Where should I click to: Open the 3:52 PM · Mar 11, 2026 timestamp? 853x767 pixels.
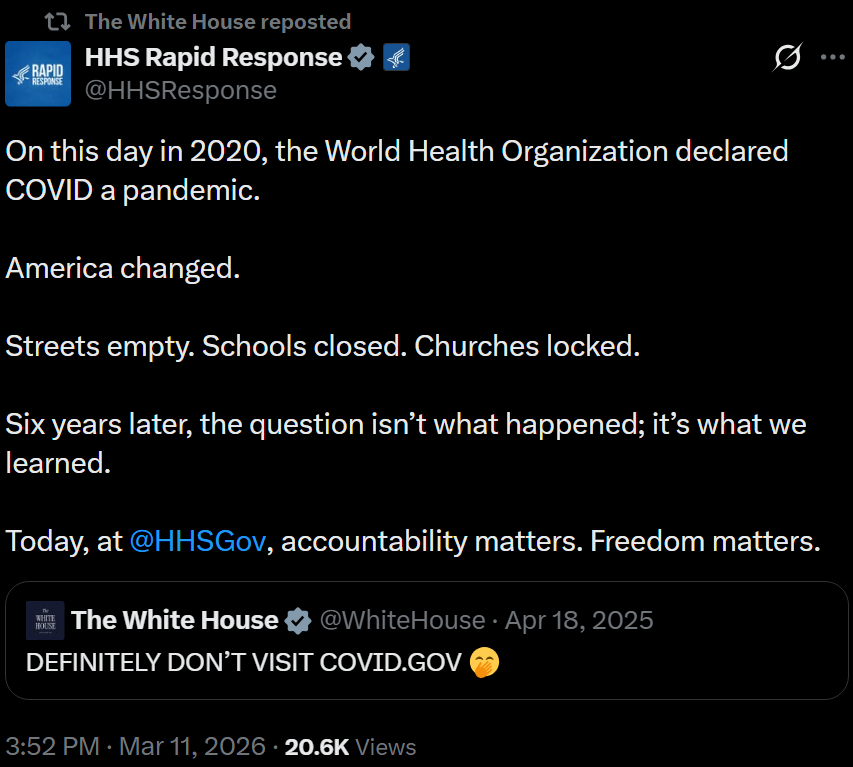136,746
